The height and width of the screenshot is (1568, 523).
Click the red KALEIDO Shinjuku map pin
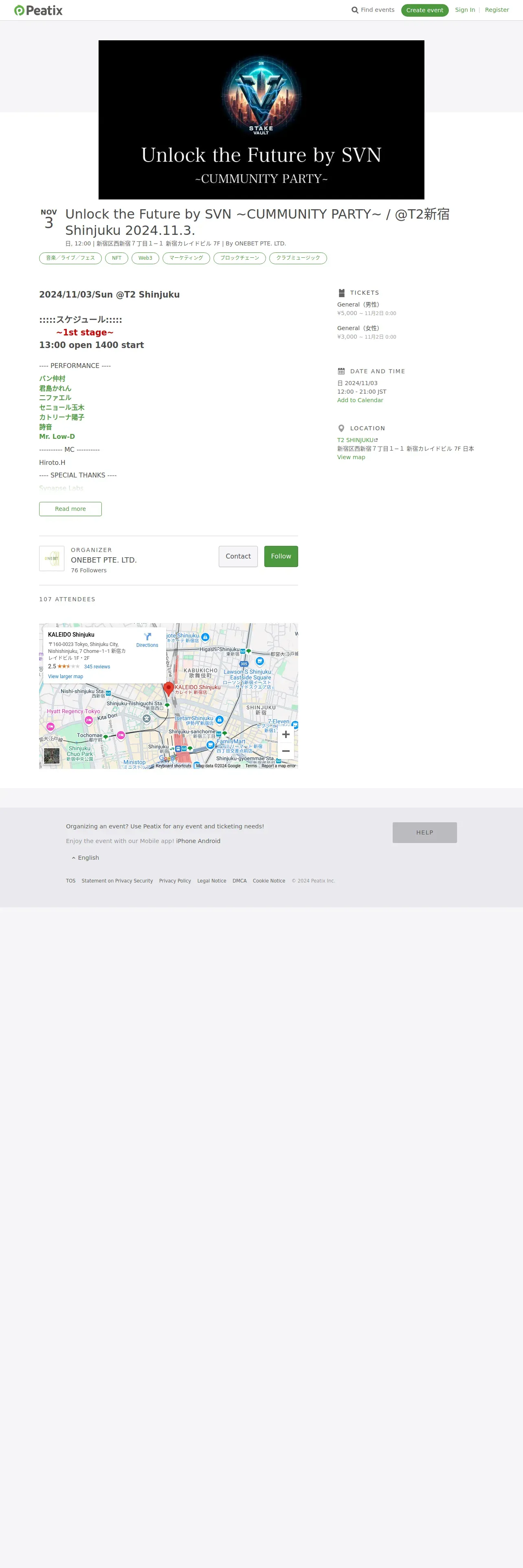169,688
